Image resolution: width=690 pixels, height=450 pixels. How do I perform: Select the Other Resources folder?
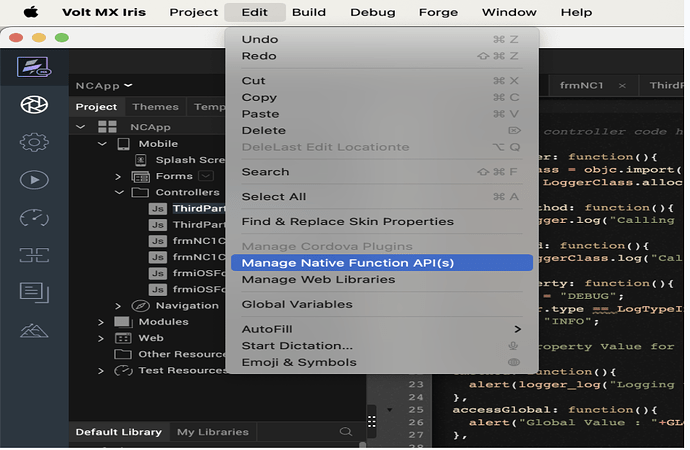182,355
